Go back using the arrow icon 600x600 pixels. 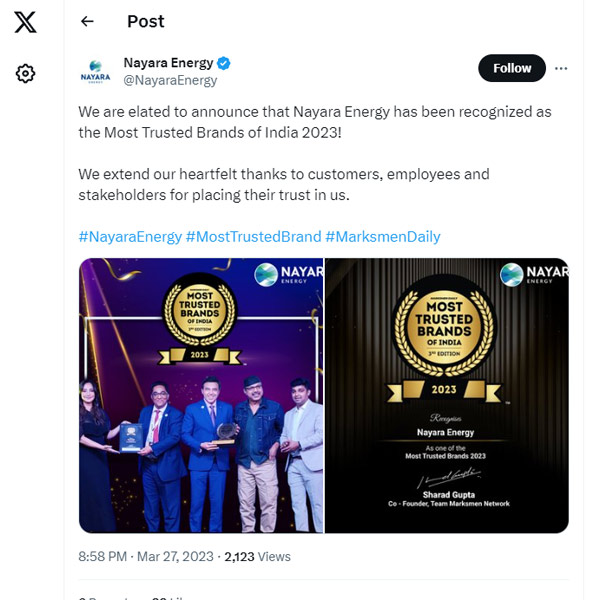pos(87,21)
